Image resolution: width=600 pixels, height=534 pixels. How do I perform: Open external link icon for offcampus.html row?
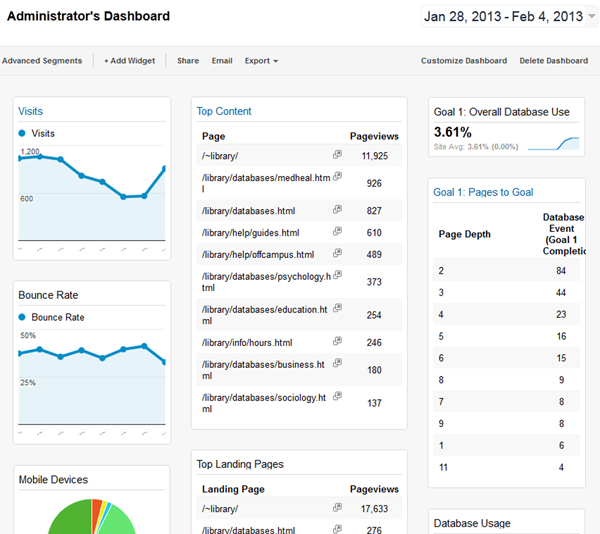tap(337, 254)
